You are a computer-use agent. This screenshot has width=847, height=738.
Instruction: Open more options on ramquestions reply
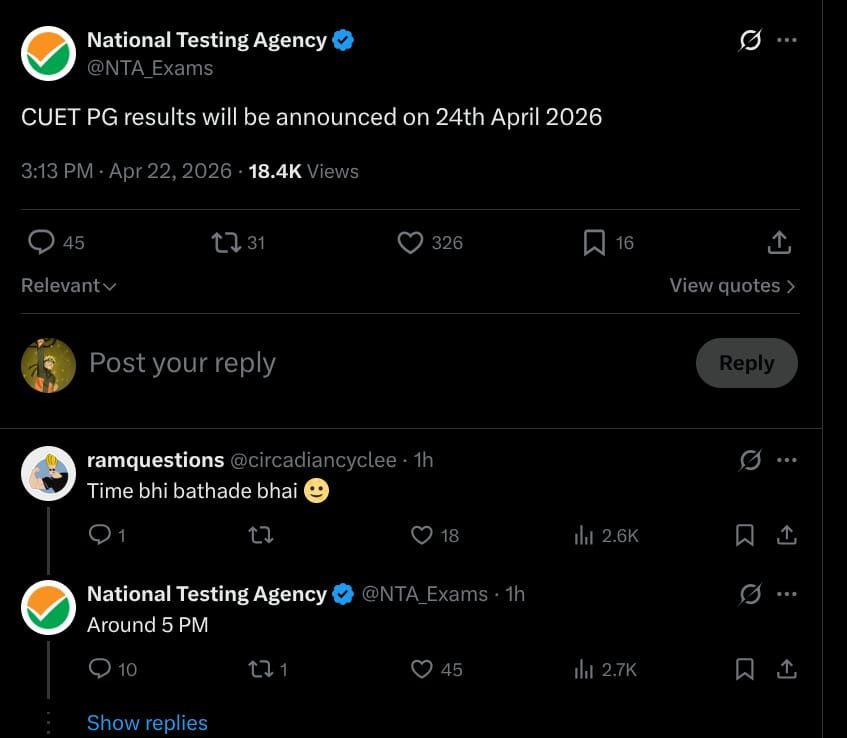787,460
